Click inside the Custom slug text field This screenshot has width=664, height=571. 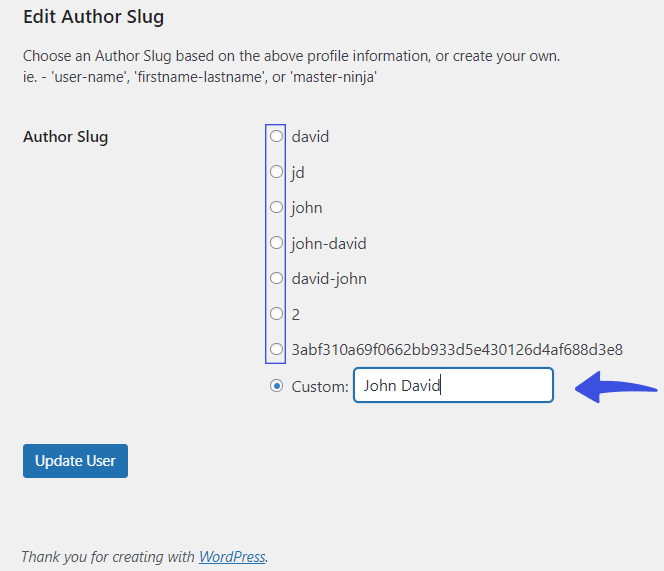tap(454, 385)
